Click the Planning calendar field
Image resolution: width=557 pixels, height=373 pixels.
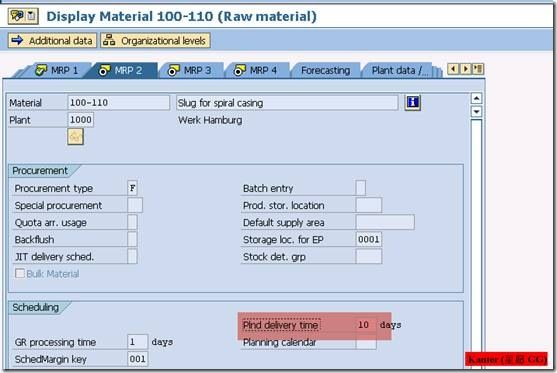coord(366,342)
